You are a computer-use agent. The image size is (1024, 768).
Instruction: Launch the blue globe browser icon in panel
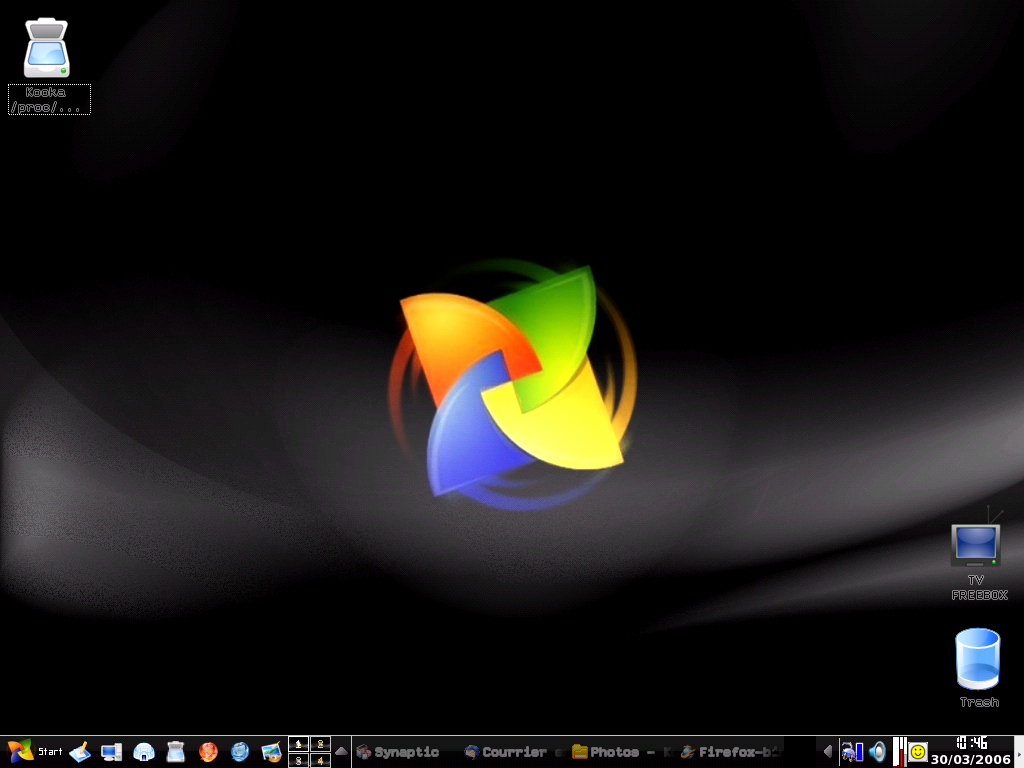click(240, 752)
